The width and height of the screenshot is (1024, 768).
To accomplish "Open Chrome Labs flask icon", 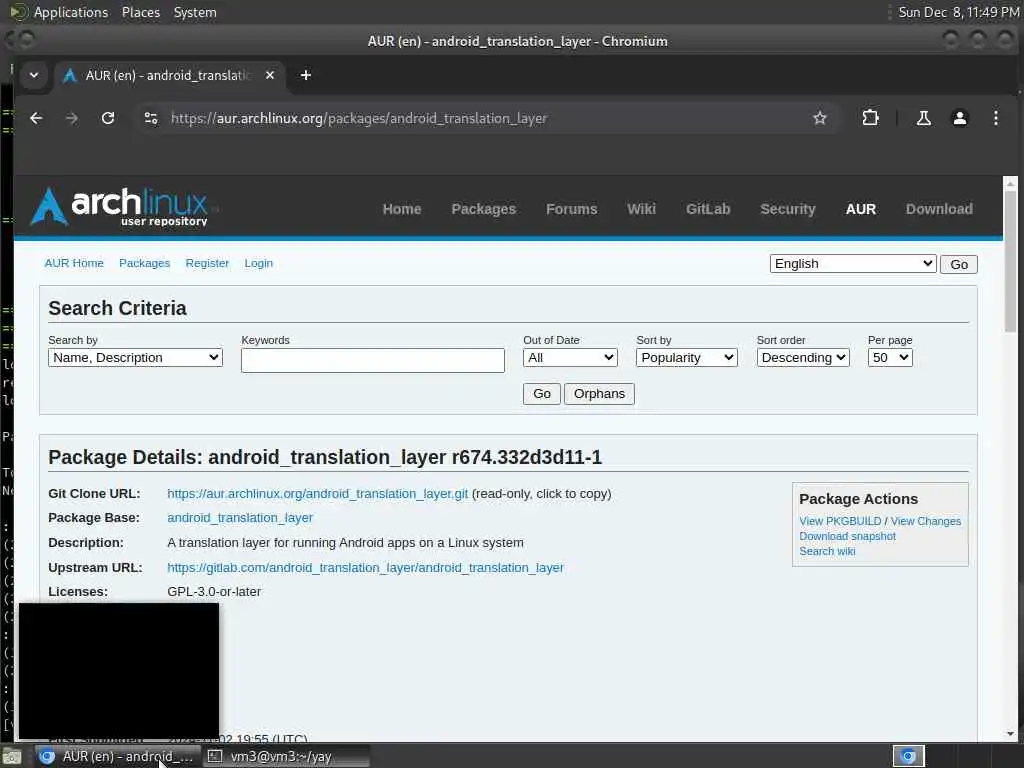I will click(x=923, y=118).
